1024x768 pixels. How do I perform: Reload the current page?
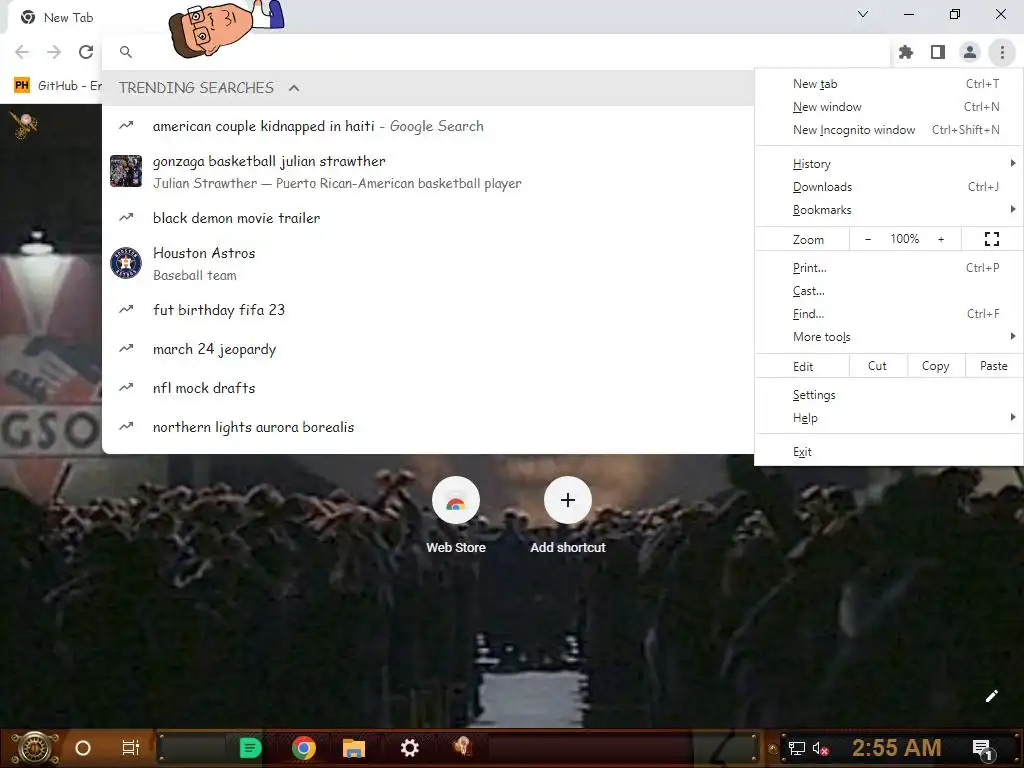[x=86, y=52]
